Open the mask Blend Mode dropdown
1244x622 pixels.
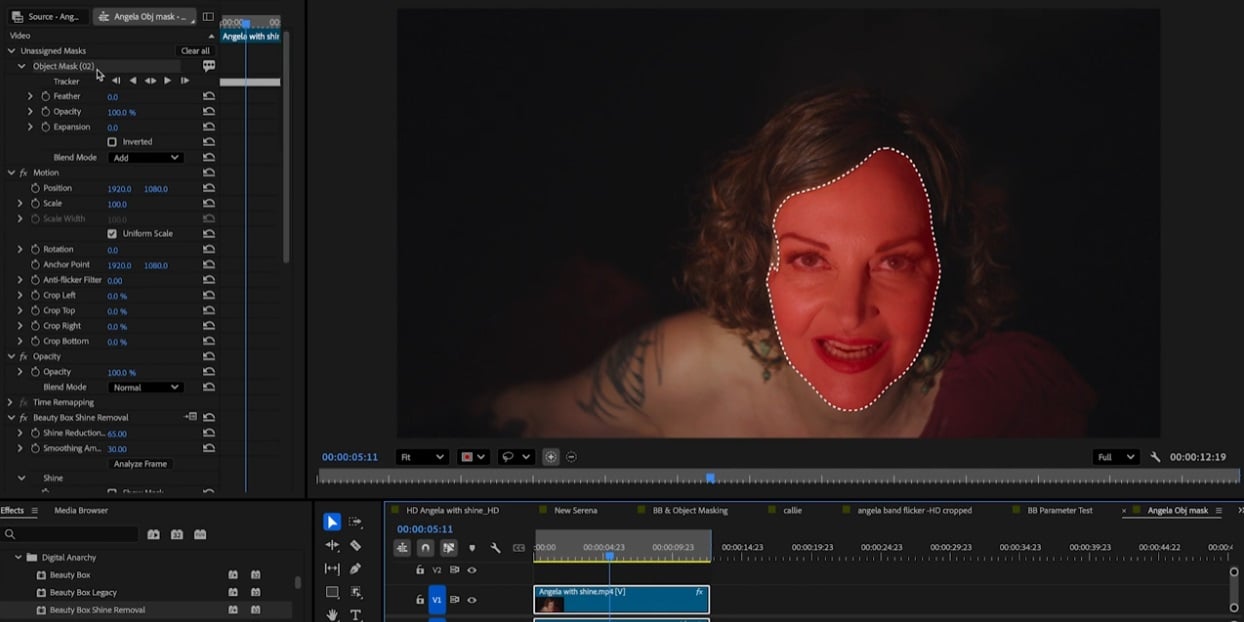(146, 158)
